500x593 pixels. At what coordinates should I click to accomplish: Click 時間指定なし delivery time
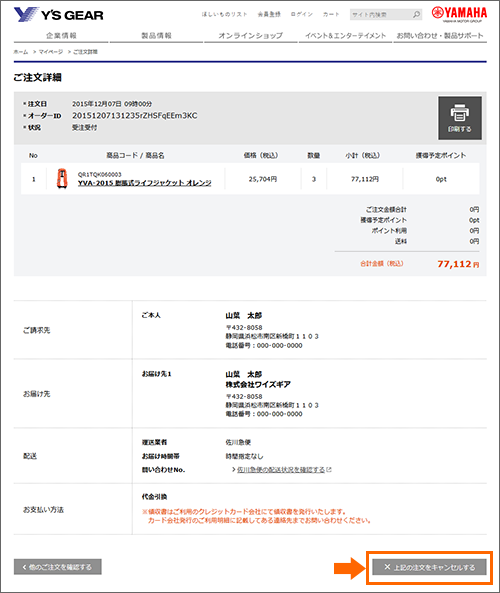pyautogui.click(x=244, y=456)
